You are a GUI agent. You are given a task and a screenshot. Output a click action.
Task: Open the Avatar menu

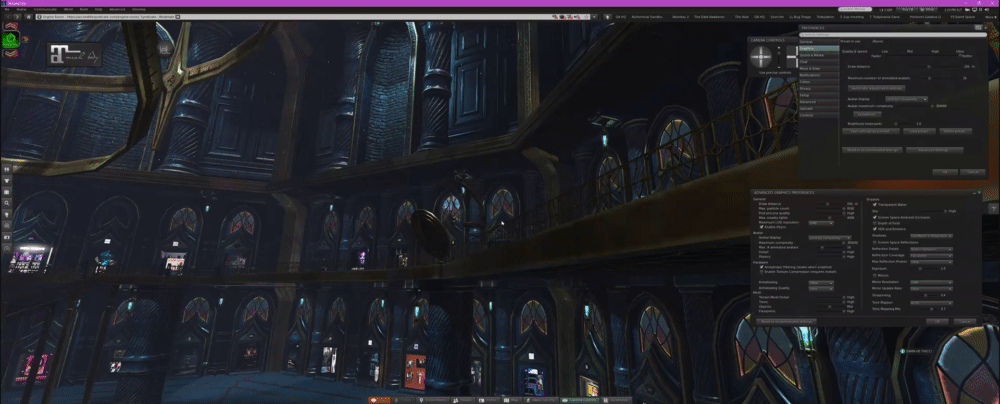21,10
